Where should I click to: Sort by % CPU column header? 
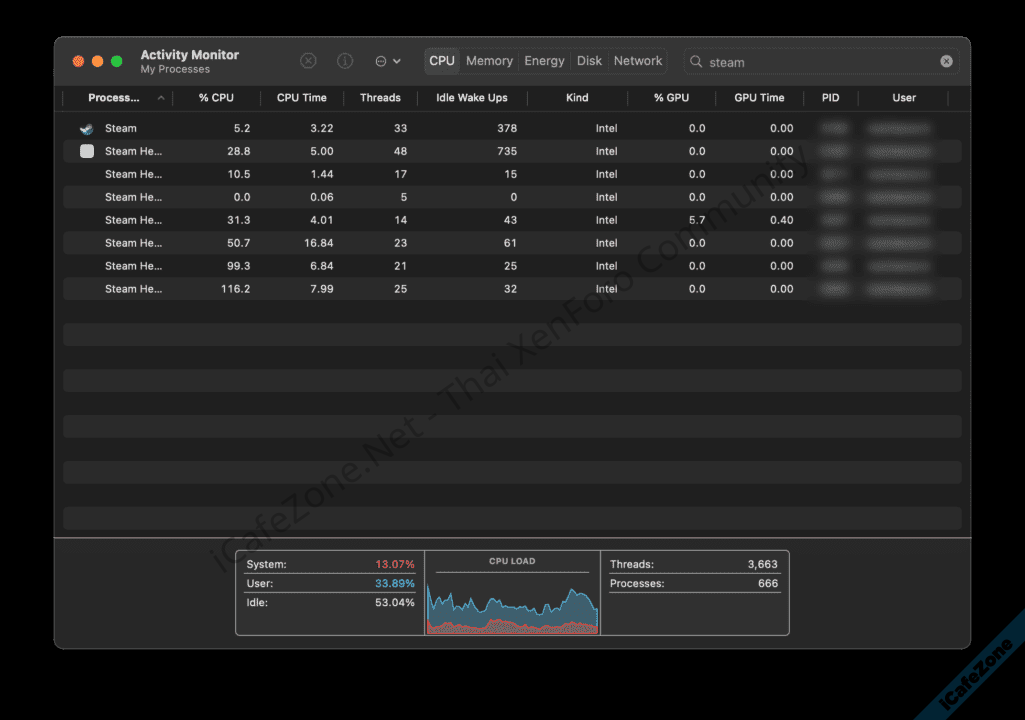tap(216, 98)
